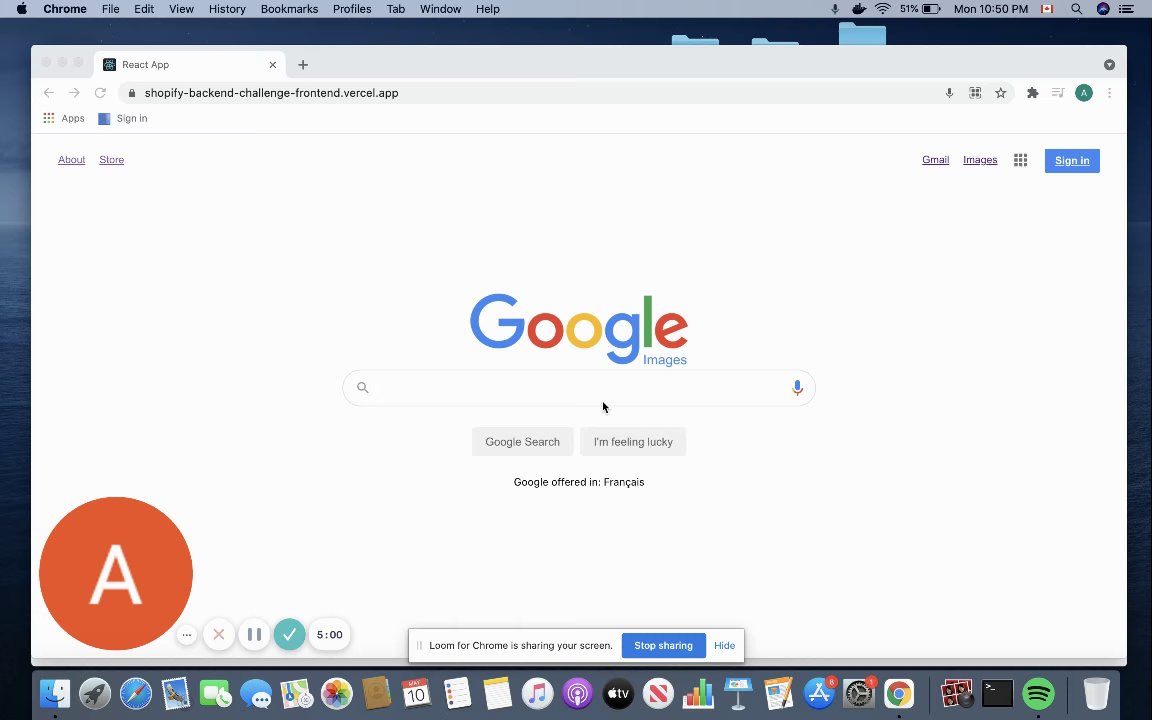Open the Store link

[112, 159]
